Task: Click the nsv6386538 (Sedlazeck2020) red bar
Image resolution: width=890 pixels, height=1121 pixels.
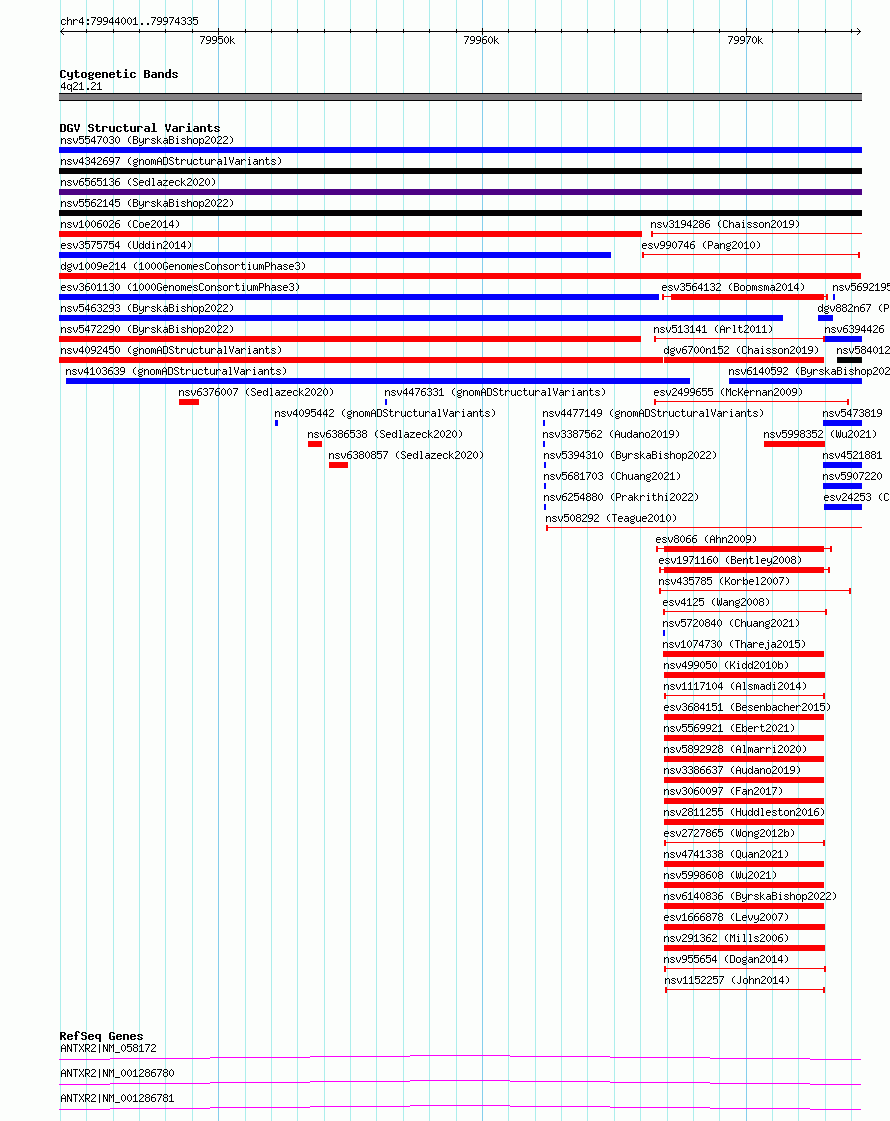Action: (x=315, y=444)
